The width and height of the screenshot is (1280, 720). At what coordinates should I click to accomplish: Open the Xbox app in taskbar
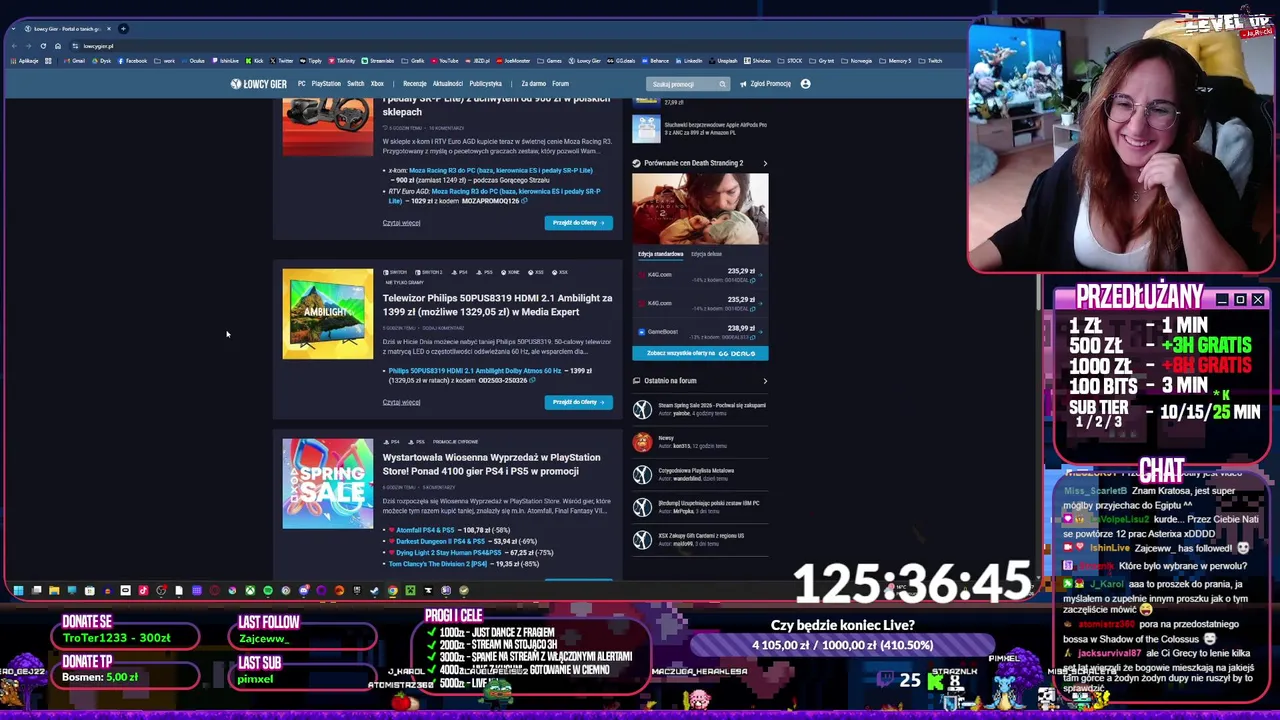click(x=250, y=591)
